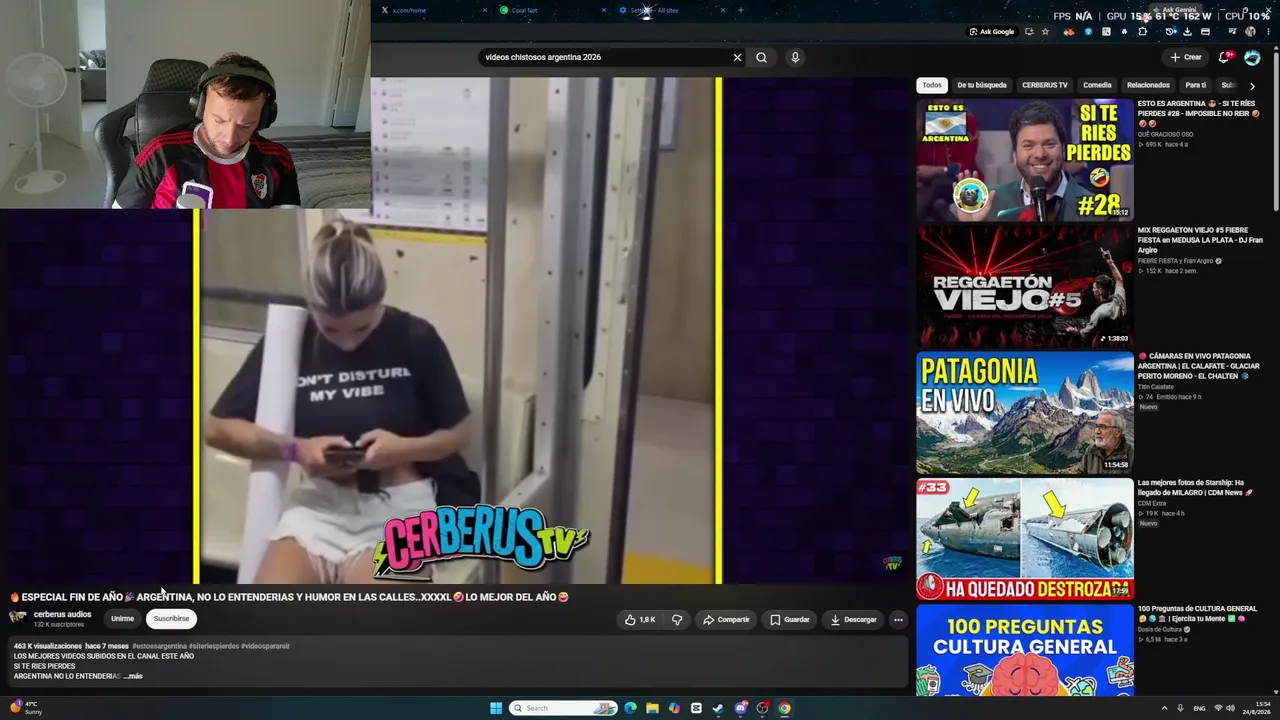Screen dimensions: 1280x720
Task: Open the 100 Preguntas de CULTURA GENERAL title
Action: [1196, 613]
